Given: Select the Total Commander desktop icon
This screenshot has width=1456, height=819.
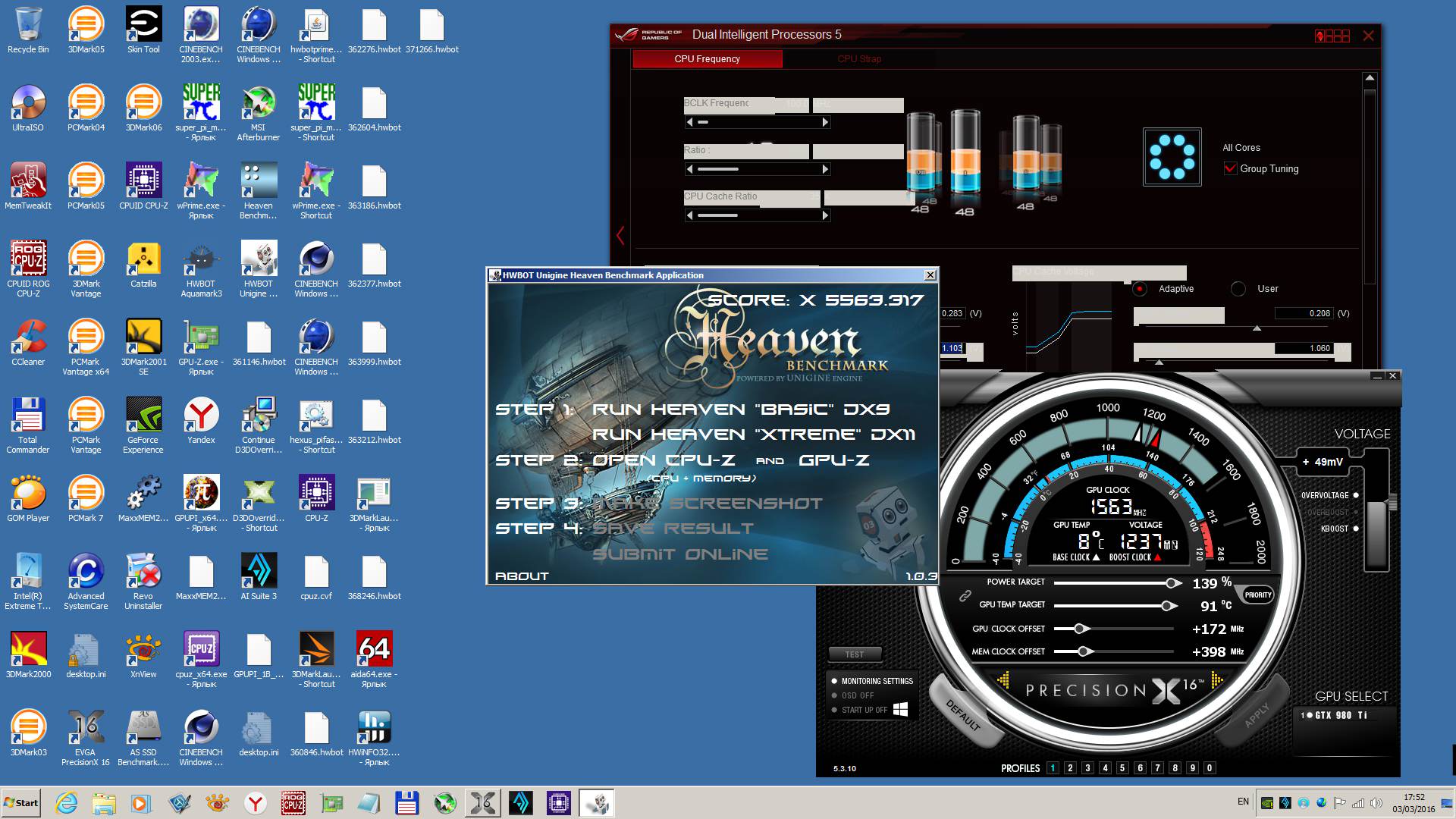Looking at the screenshot, I should pos(28,425).
